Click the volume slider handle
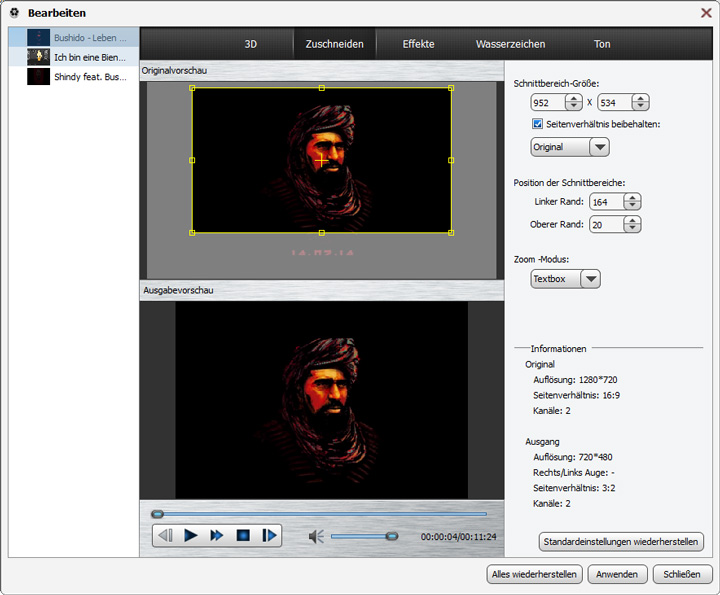Viewport: 720px width, 595px height. coord(392,536)
